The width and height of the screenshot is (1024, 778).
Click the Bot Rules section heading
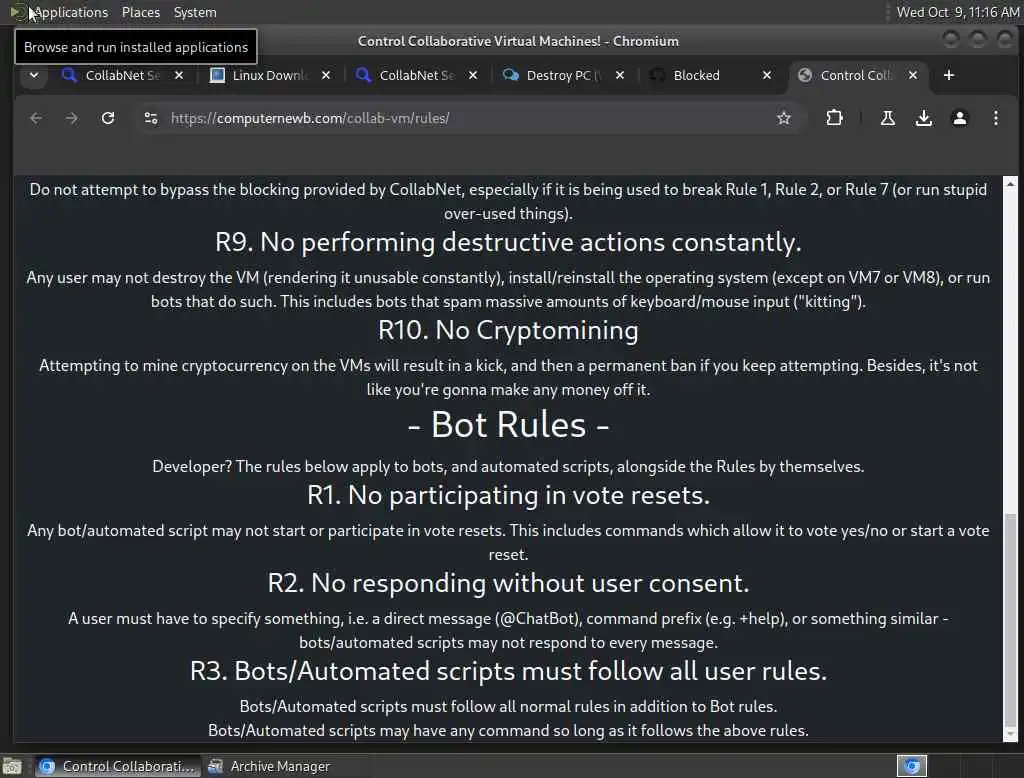[508, 425]
